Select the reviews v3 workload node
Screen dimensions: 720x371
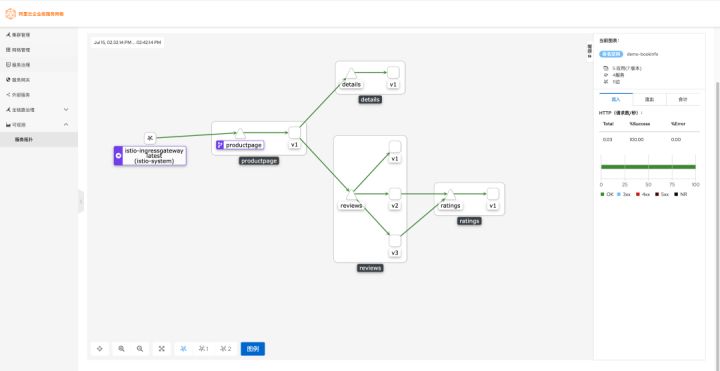coord(395,241)
